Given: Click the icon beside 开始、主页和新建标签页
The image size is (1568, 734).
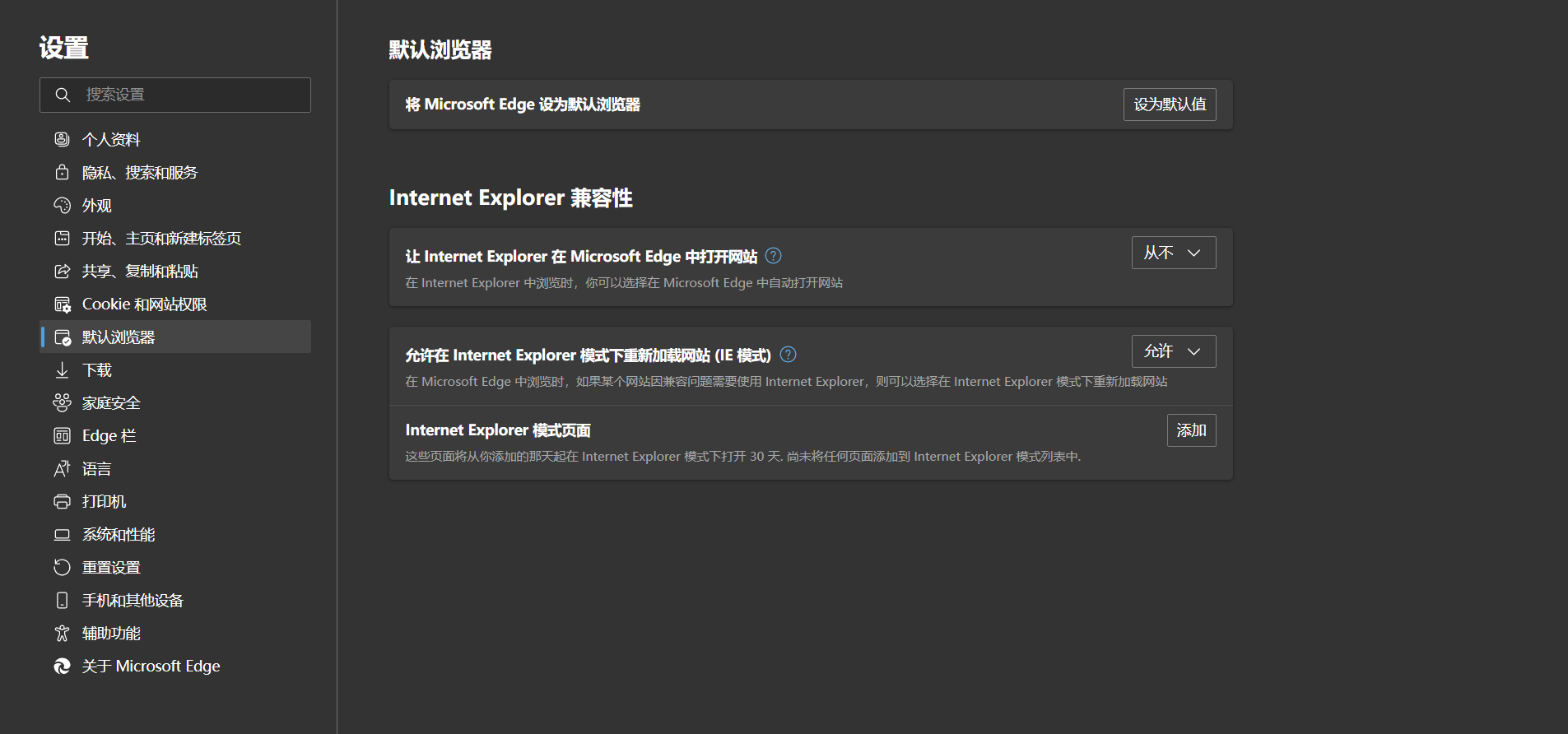Looking at the screenshot, I should pos(62,238).
